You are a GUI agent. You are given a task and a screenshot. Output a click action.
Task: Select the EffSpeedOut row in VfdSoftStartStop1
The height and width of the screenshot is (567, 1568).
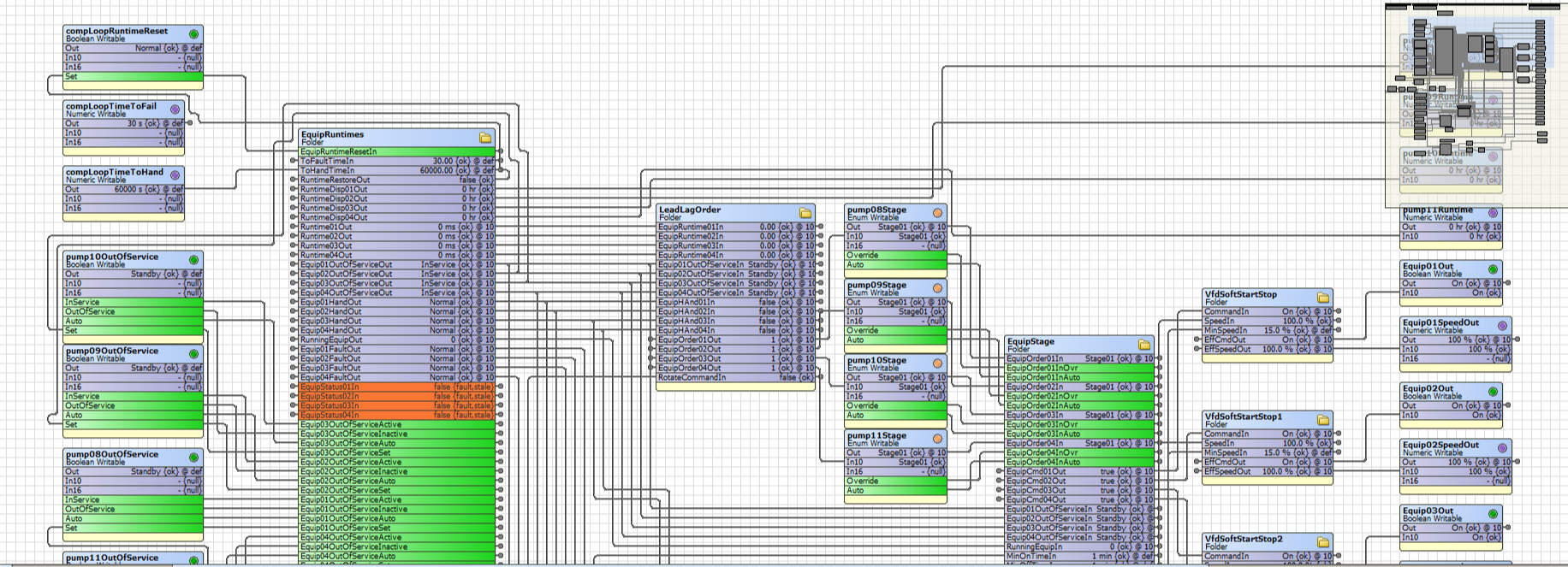1268,471
